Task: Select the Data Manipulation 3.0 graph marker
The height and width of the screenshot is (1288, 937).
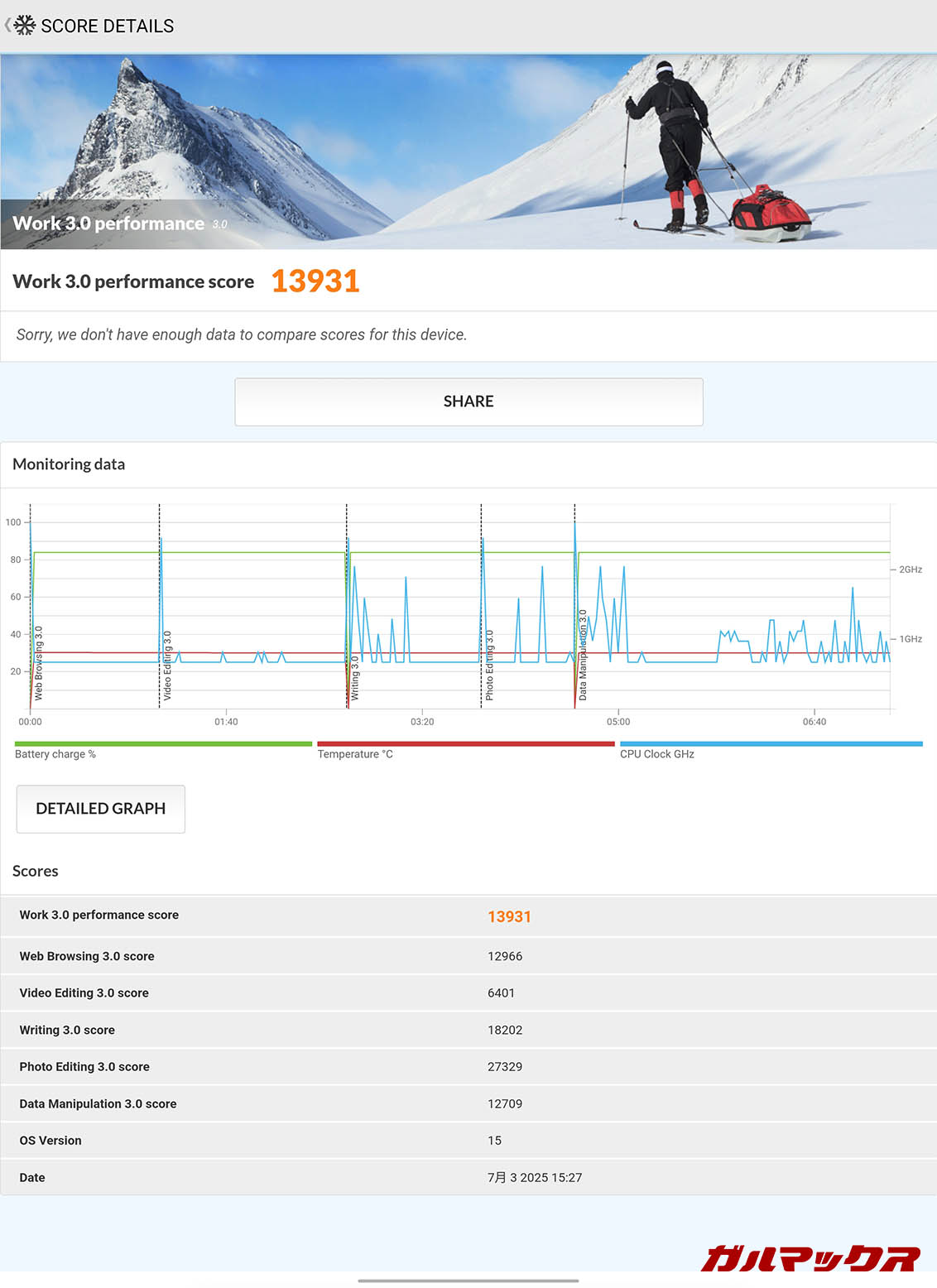Action: [x=583, y=655]
